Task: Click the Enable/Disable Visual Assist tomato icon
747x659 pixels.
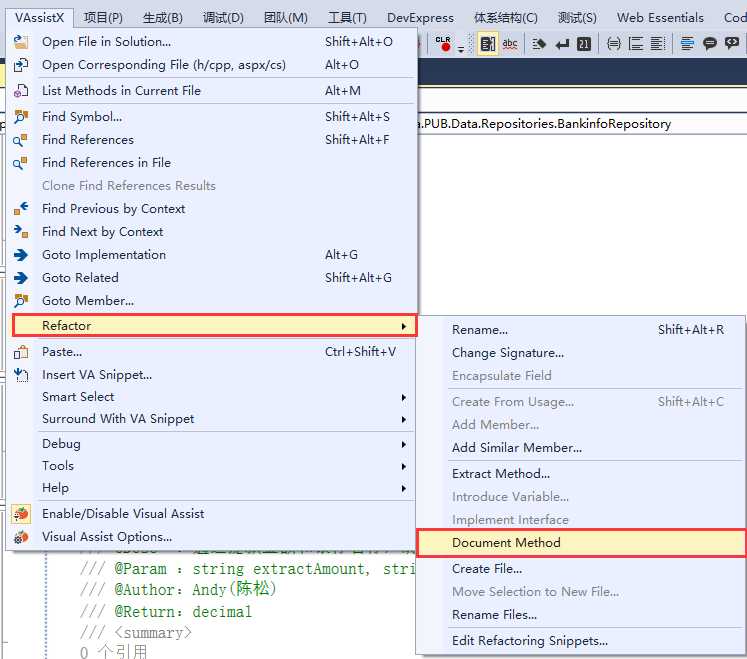Action: (21, 514)
